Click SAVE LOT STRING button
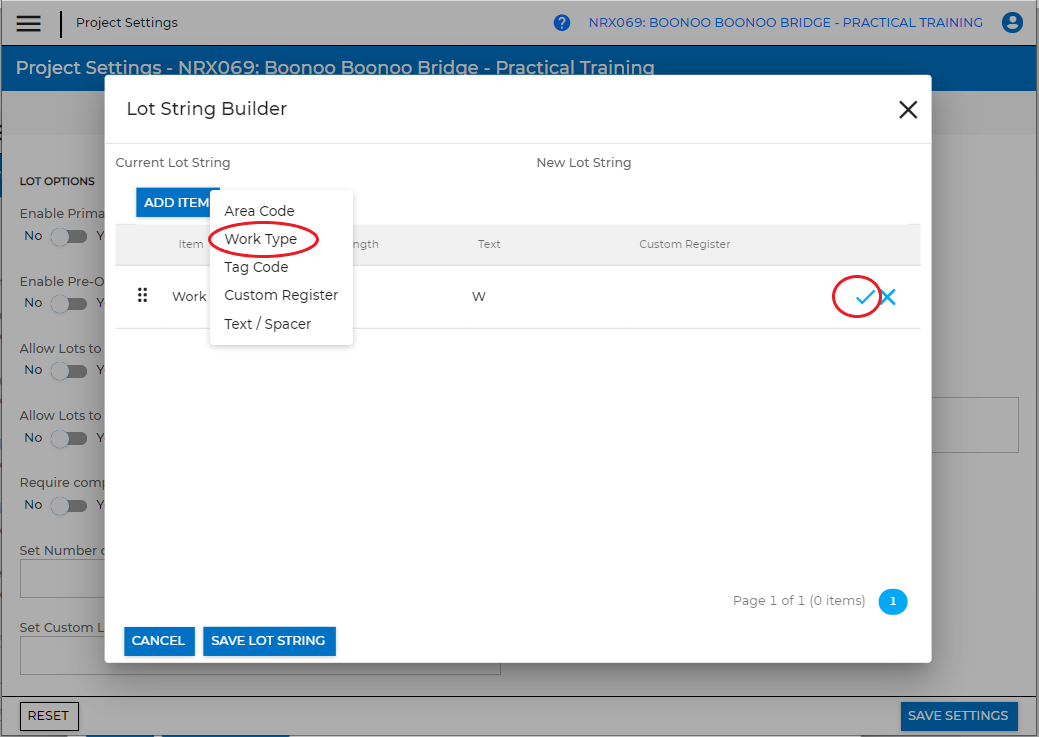 (x=268, y=641)
